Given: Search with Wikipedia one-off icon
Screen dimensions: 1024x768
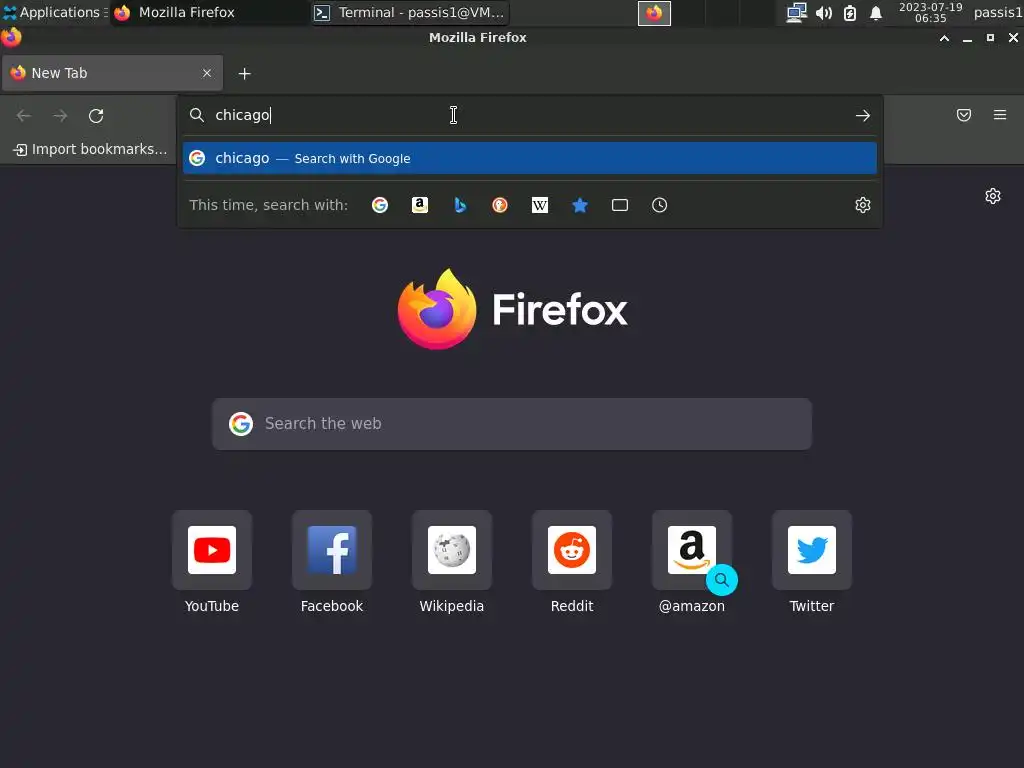Looking at the screenshot, I should click(x=539, y=205).
